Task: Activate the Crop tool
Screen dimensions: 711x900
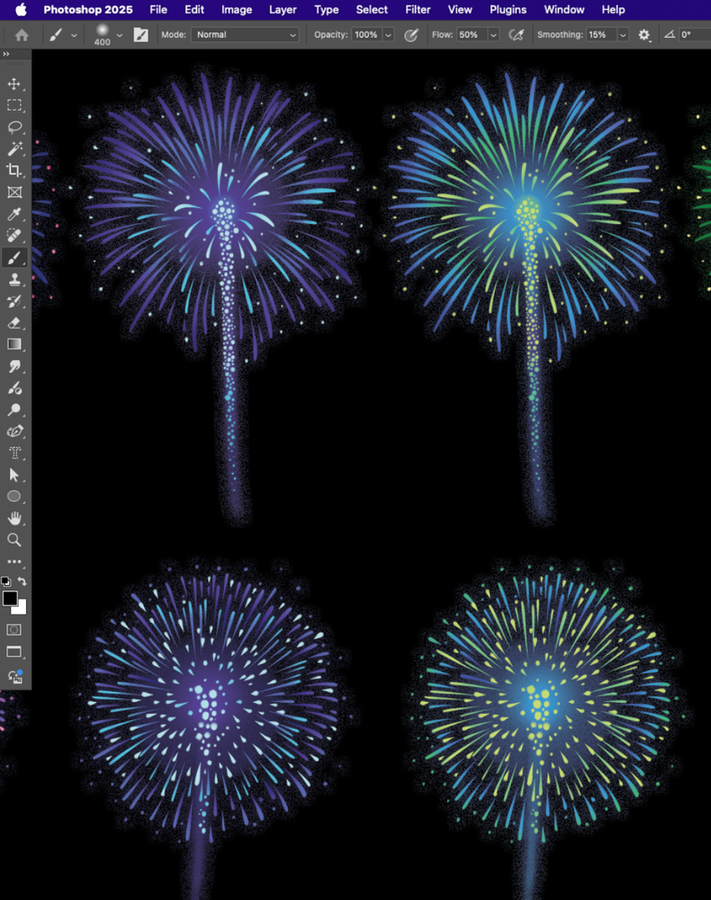Action: tap(14, 171)
